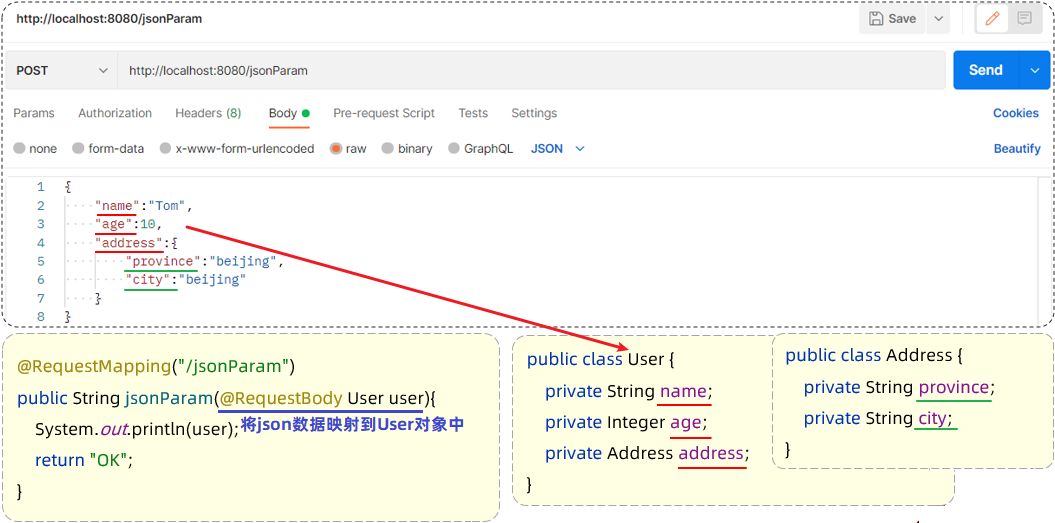Open the Pre-request Script tab
Image resolution: width=1055 pixels, height=523 pixels.
(384, 114)
